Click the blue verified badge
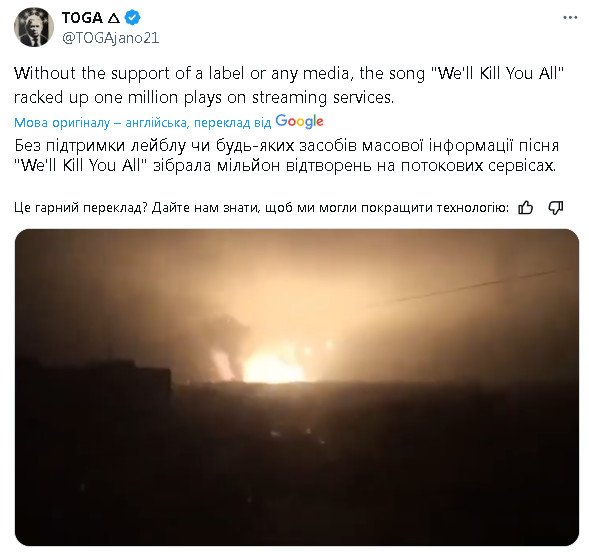589x552 pixels. [x=133, y=18]
